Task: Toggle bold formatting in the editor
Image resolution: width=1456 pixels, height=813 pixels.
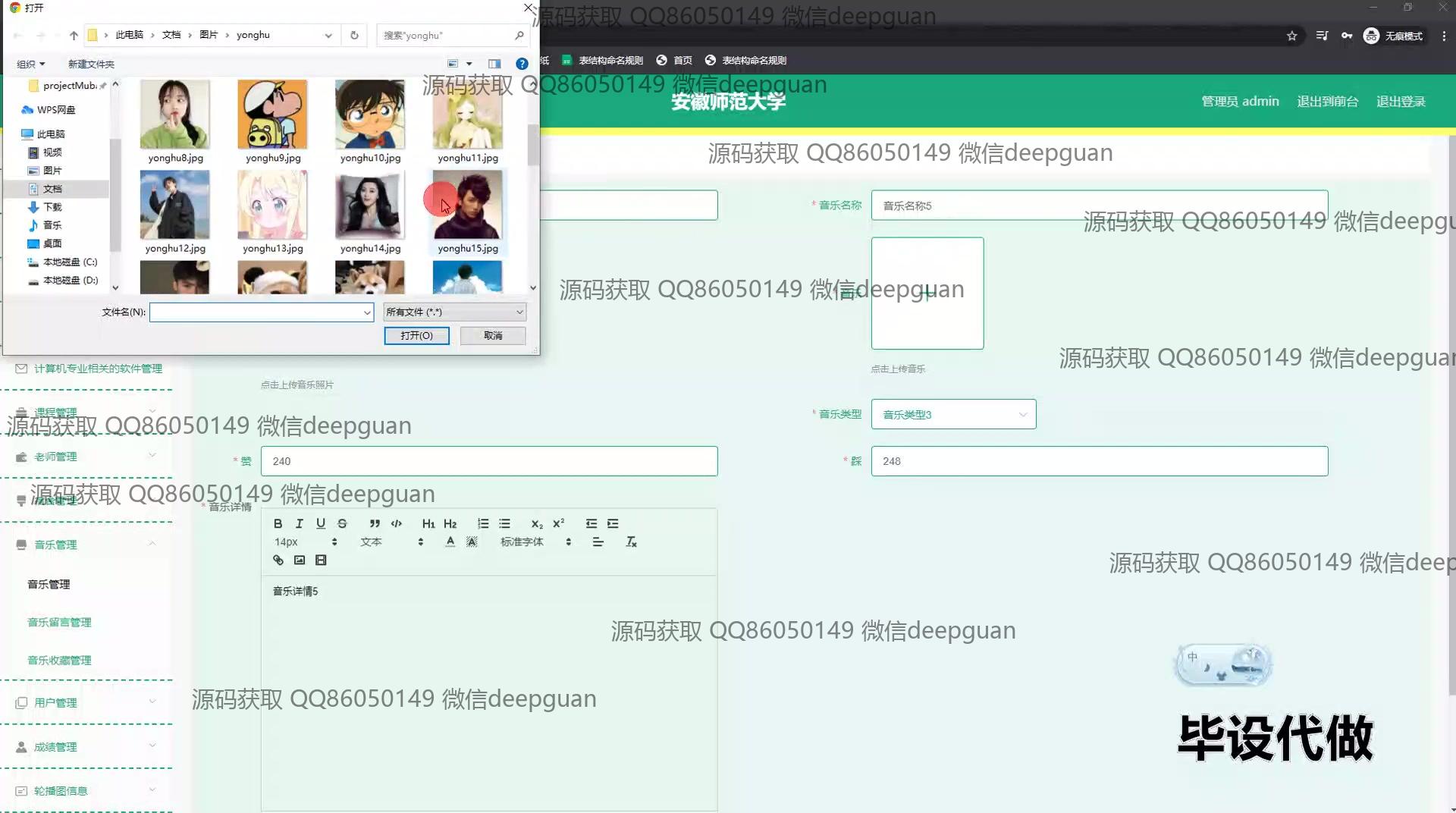Action: point(278,523)
